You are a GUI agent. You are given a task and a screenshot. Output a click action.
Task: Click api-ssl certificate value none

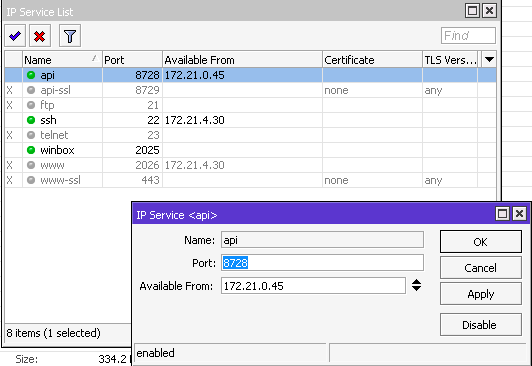click(x=336, y=90)
